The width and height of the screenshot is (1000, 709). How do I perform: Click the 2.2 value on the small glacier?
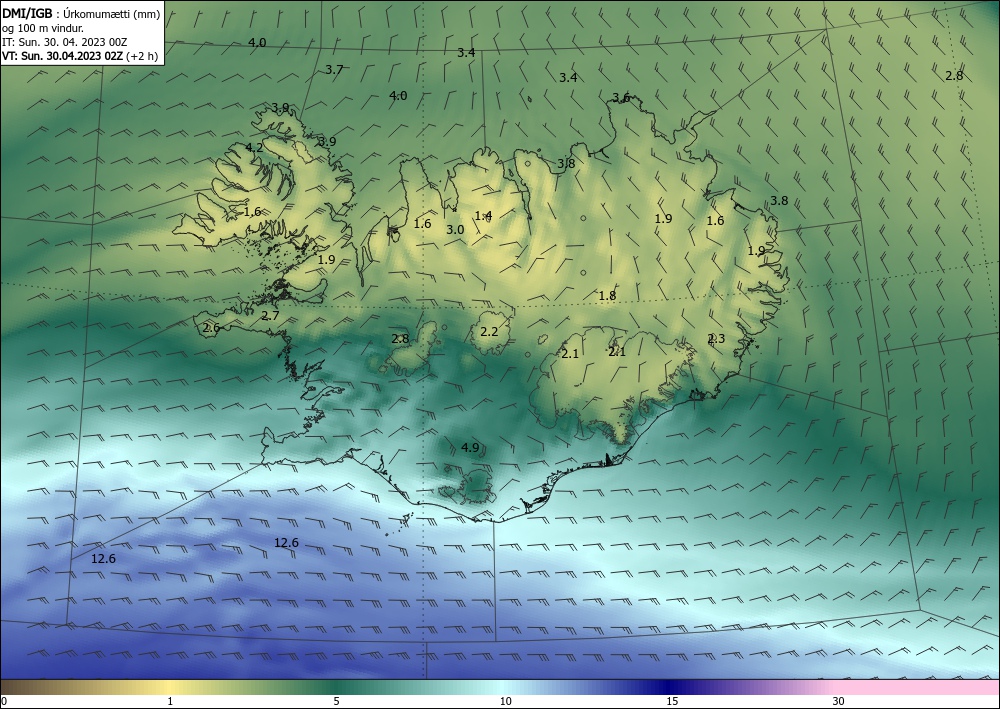coord(489,332)
